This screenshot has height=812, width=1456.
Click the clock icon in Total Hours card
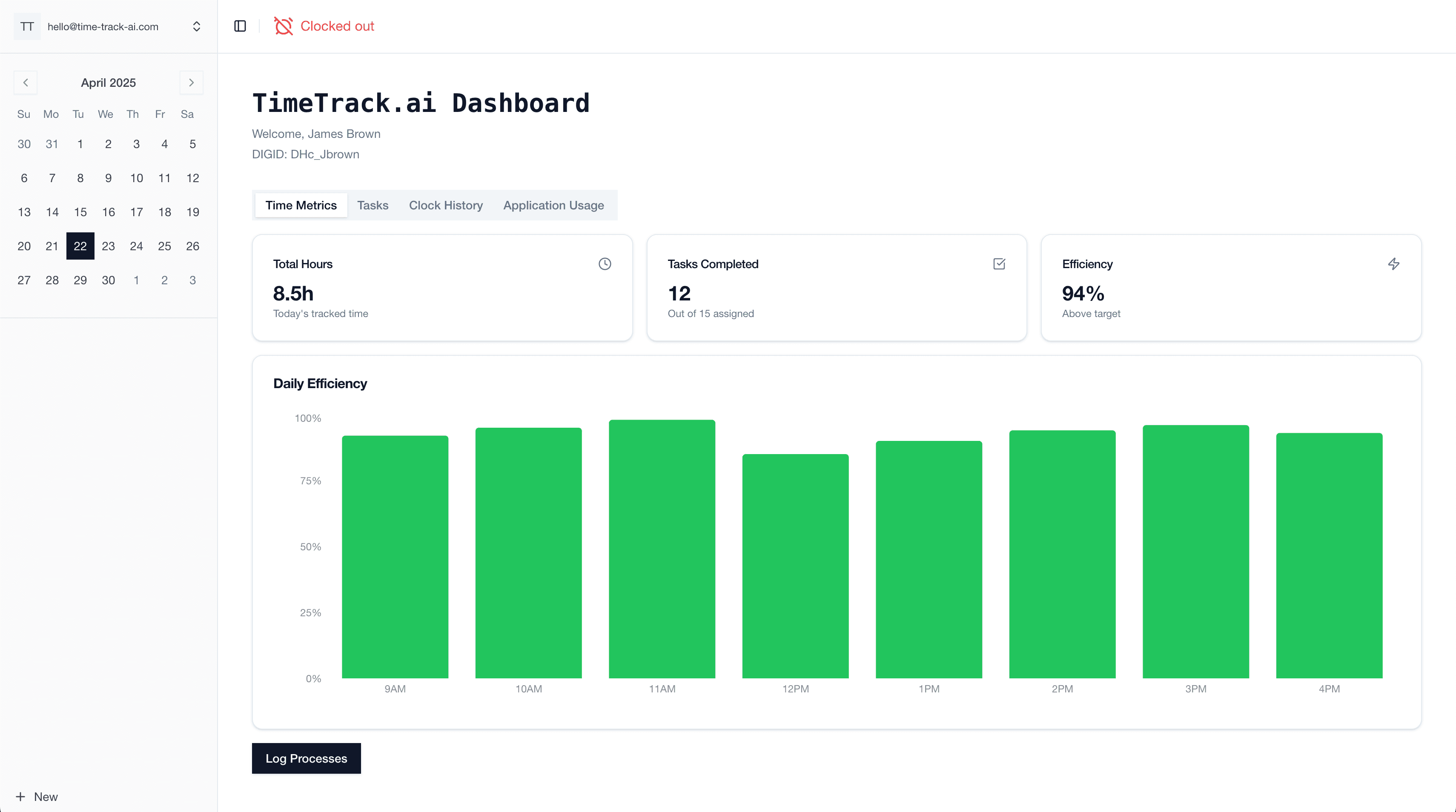(605, 264)
